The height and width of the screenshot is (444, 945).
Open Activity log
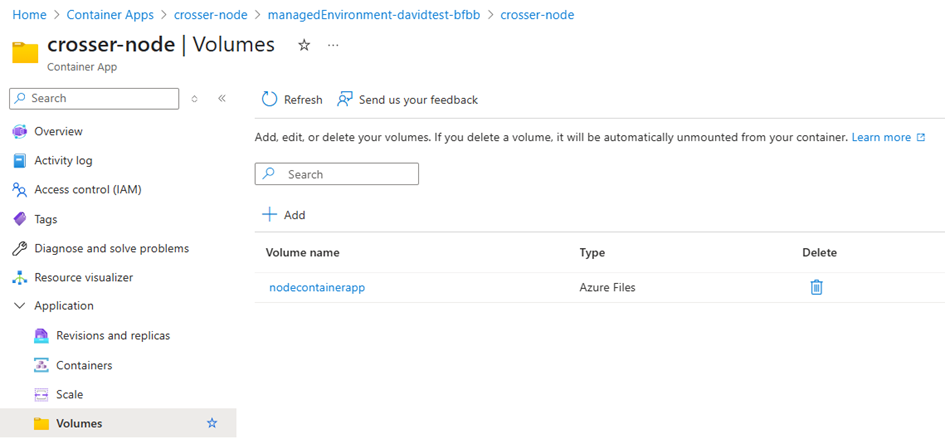63,161
